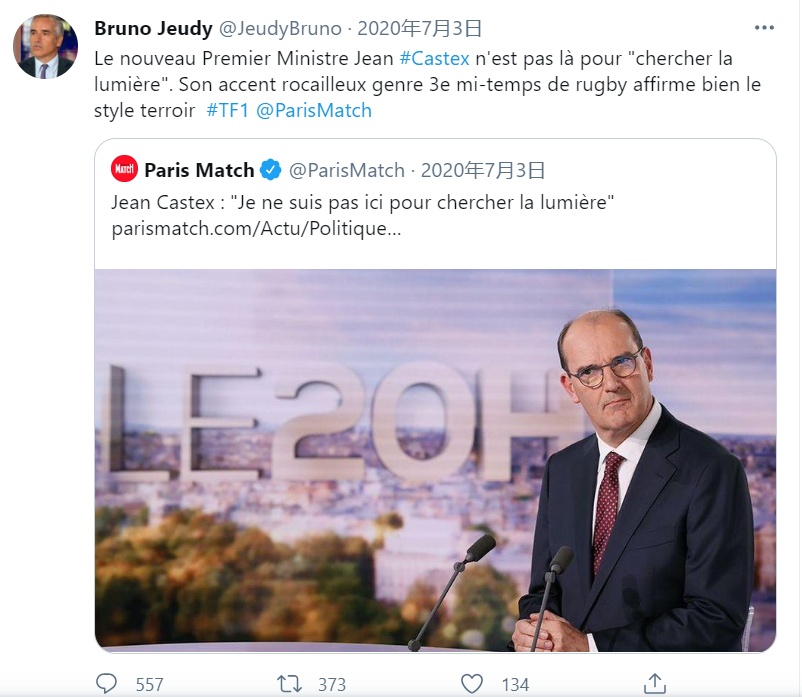Open the share tweet icon
Screen dimensions: 802x697
(x=655, y=684)
